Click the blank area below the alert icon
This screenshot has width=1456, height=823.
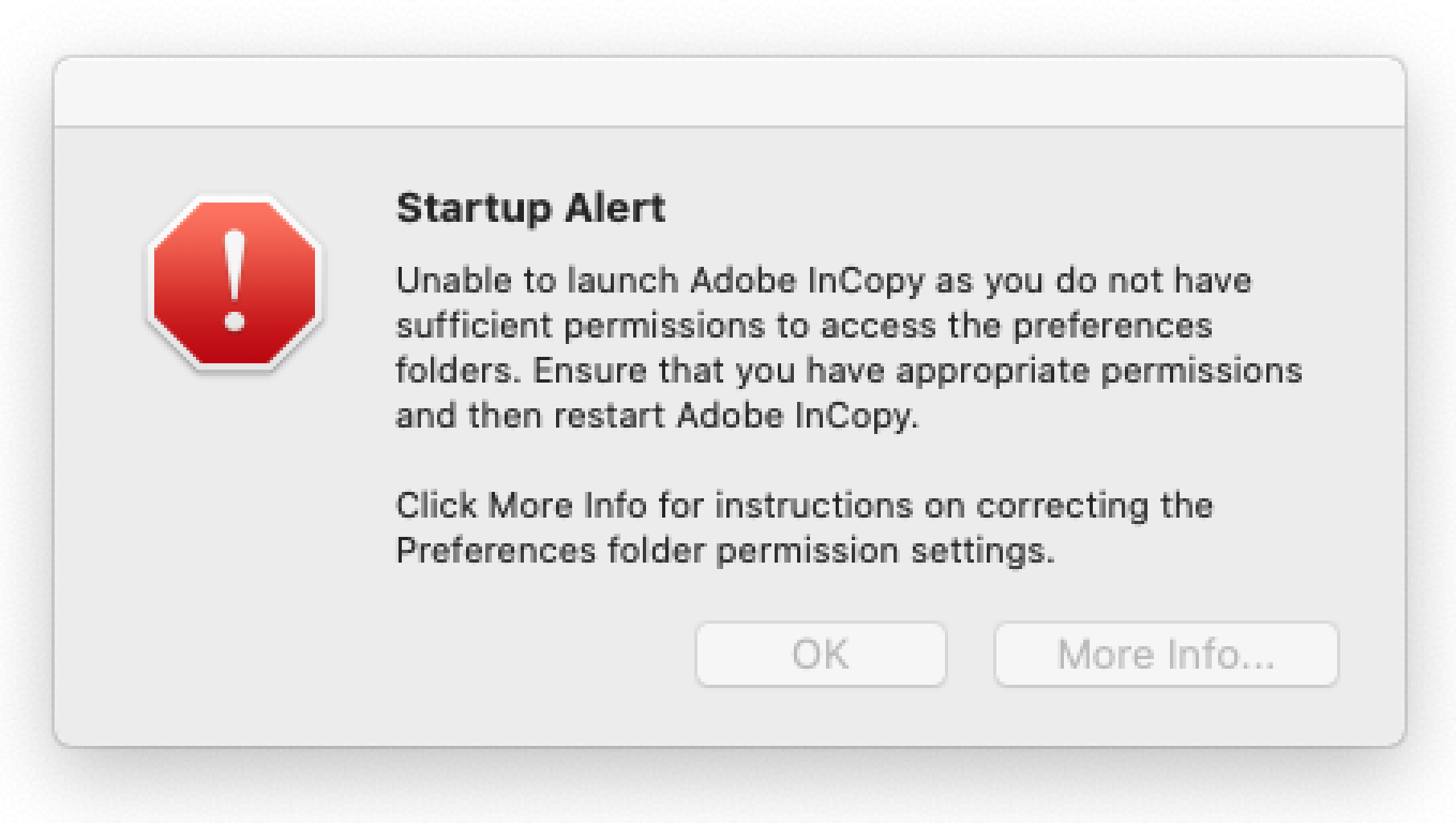pyautogui.click(x=235, y=522)
